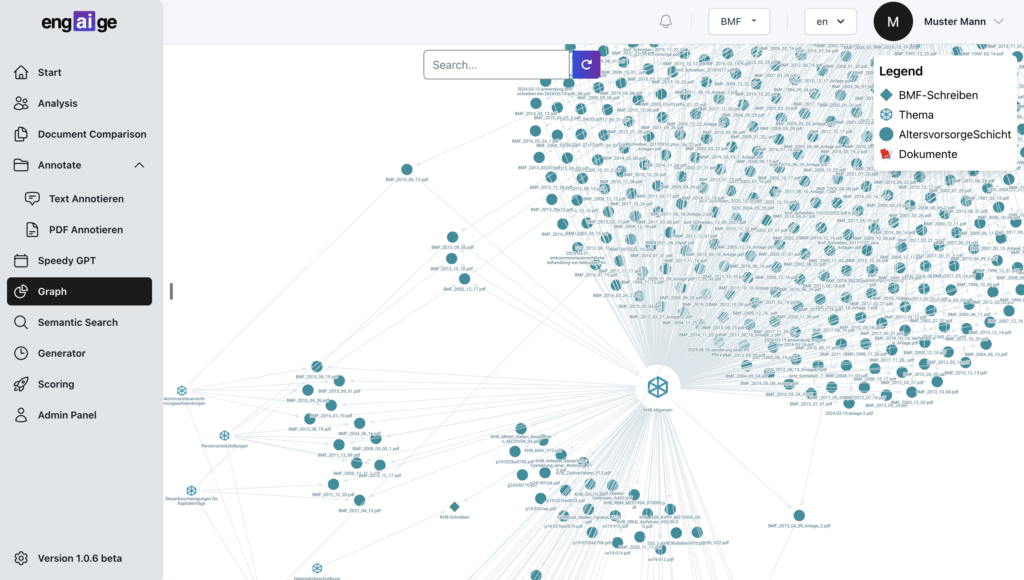Select the BMF_2021_04_13.pdf node
Screen dimensions: 1024x580
360,500
